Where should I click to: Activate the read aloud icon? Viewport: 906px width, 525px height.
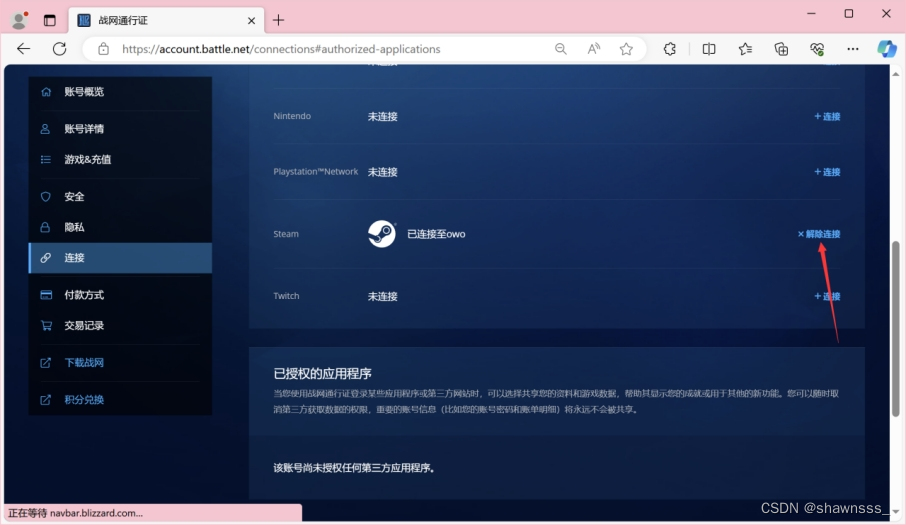coord(593,49)
